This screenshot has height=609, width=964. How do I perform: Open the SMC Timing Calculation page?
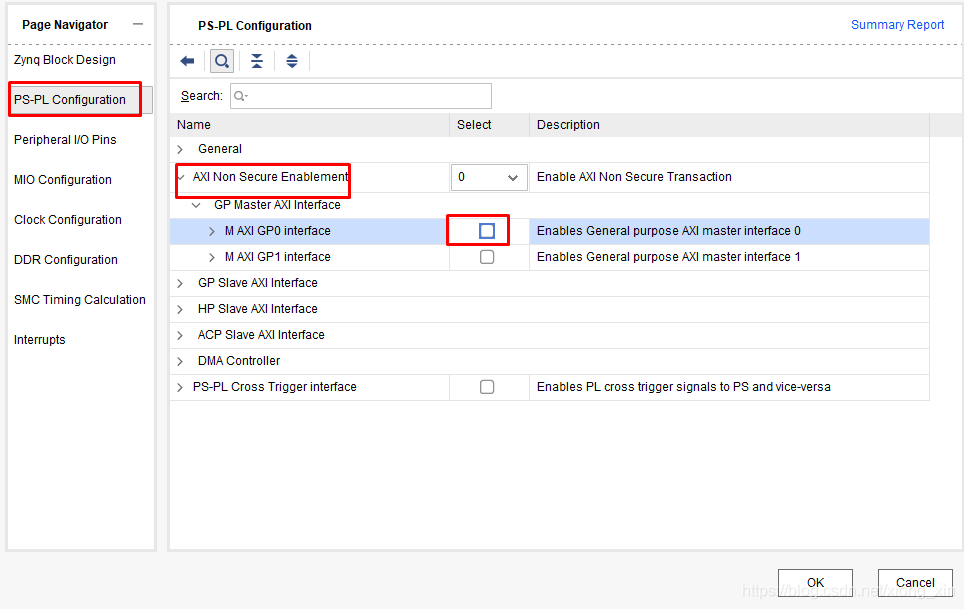pos(80,299)
